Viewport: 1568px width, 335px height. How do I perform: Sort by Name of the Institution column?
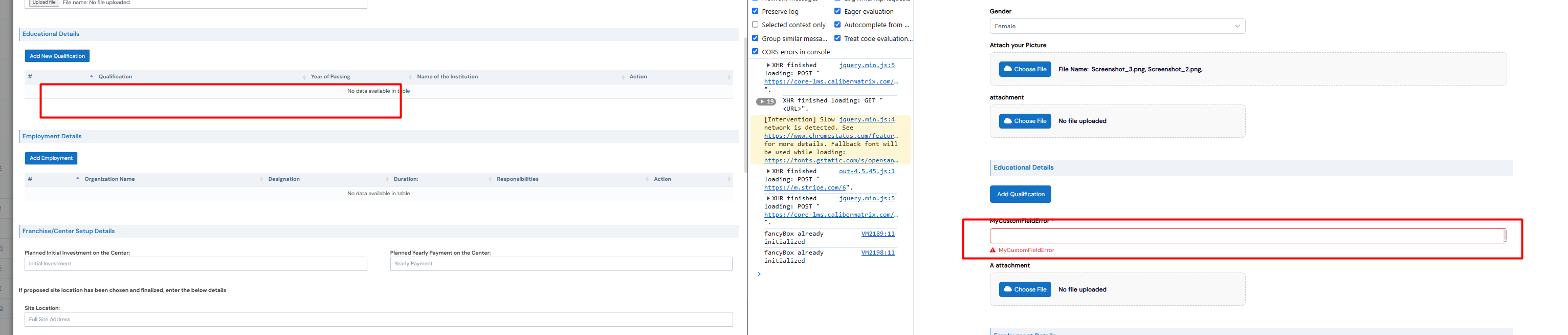point(519,77)
